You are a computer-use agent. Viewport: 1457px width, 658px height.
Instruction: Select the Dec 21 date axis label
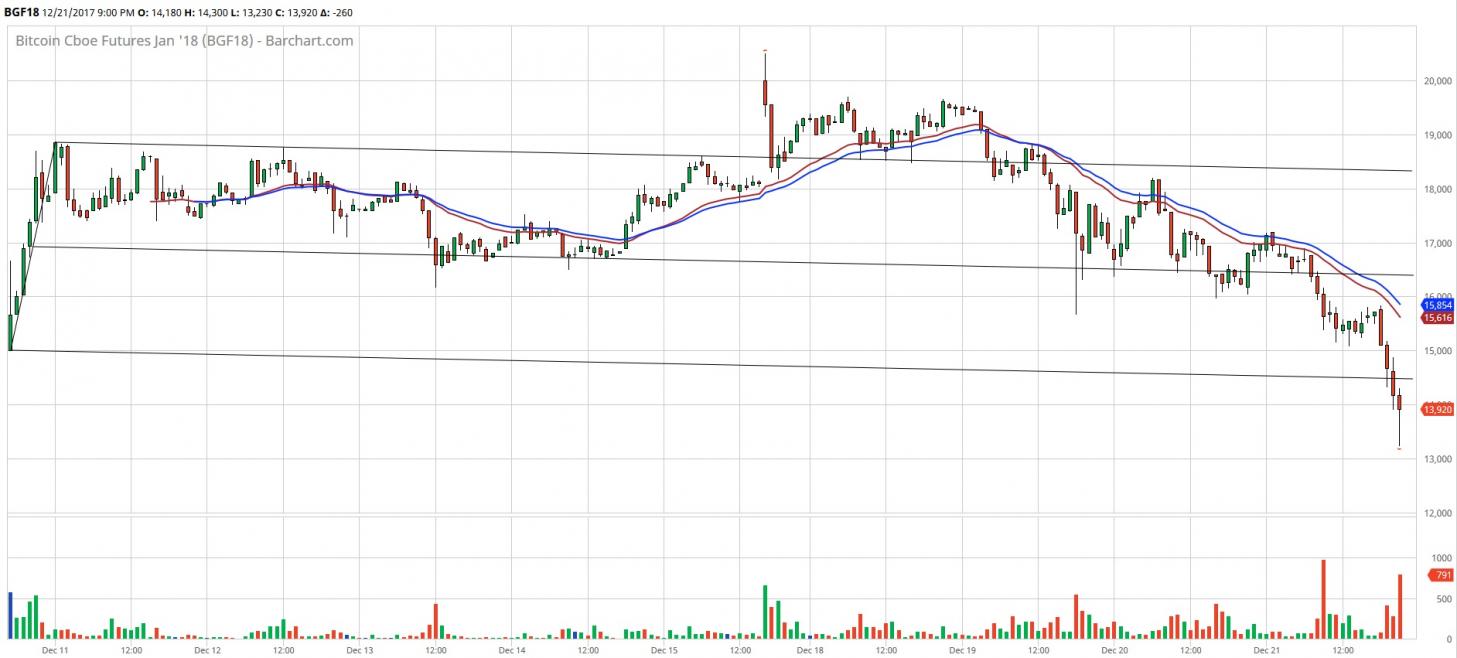(x=1266, y=650)
